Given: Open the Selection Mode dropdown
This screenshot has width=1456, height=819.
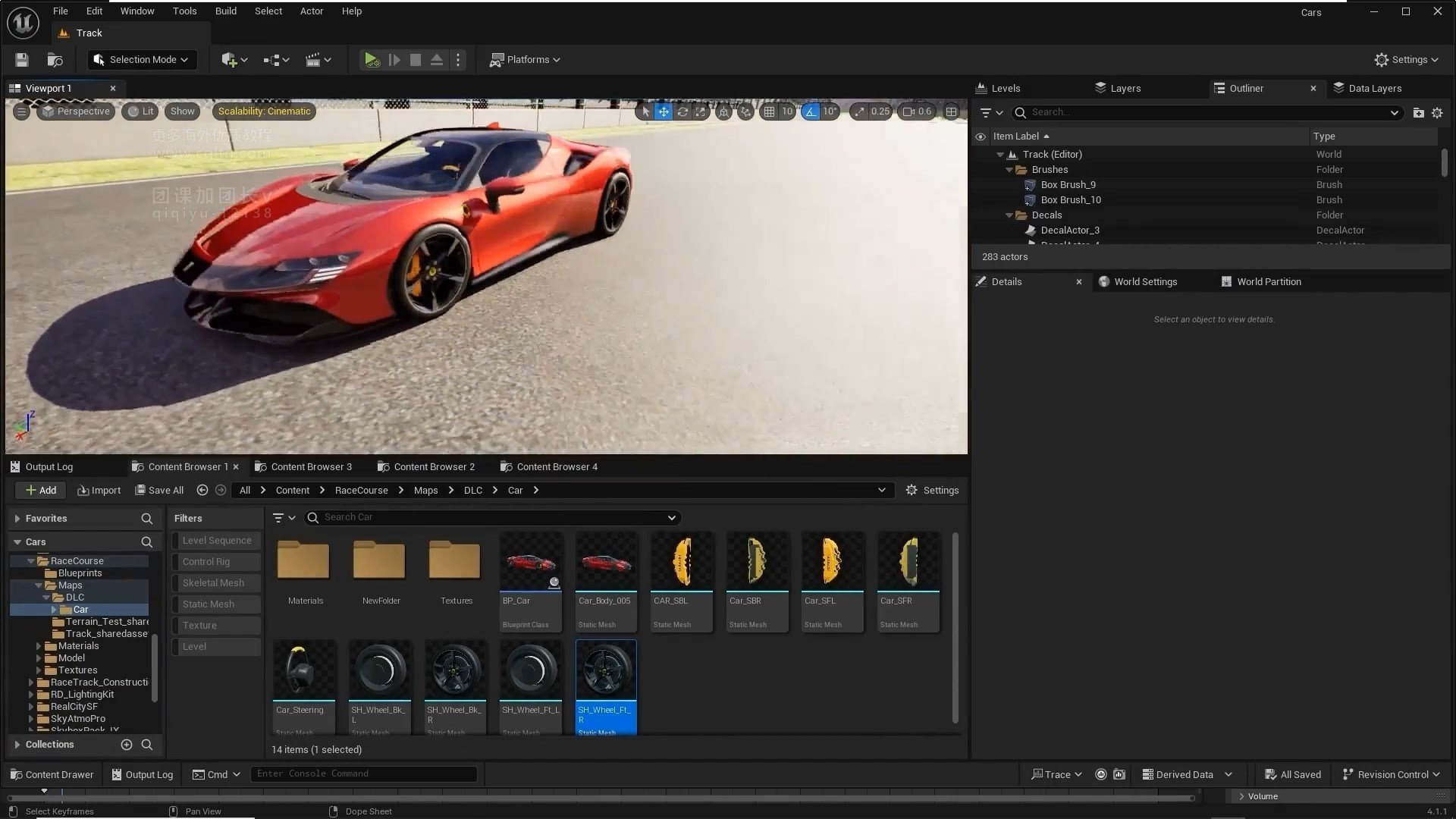Looking at the screenshot, I should [x=142, y=60].
